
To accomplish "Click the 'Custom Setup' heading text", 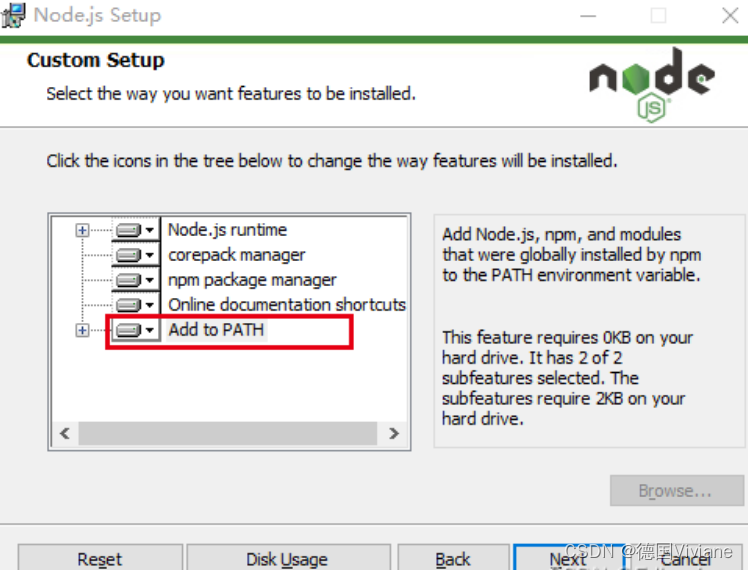I will click(96, 60).
